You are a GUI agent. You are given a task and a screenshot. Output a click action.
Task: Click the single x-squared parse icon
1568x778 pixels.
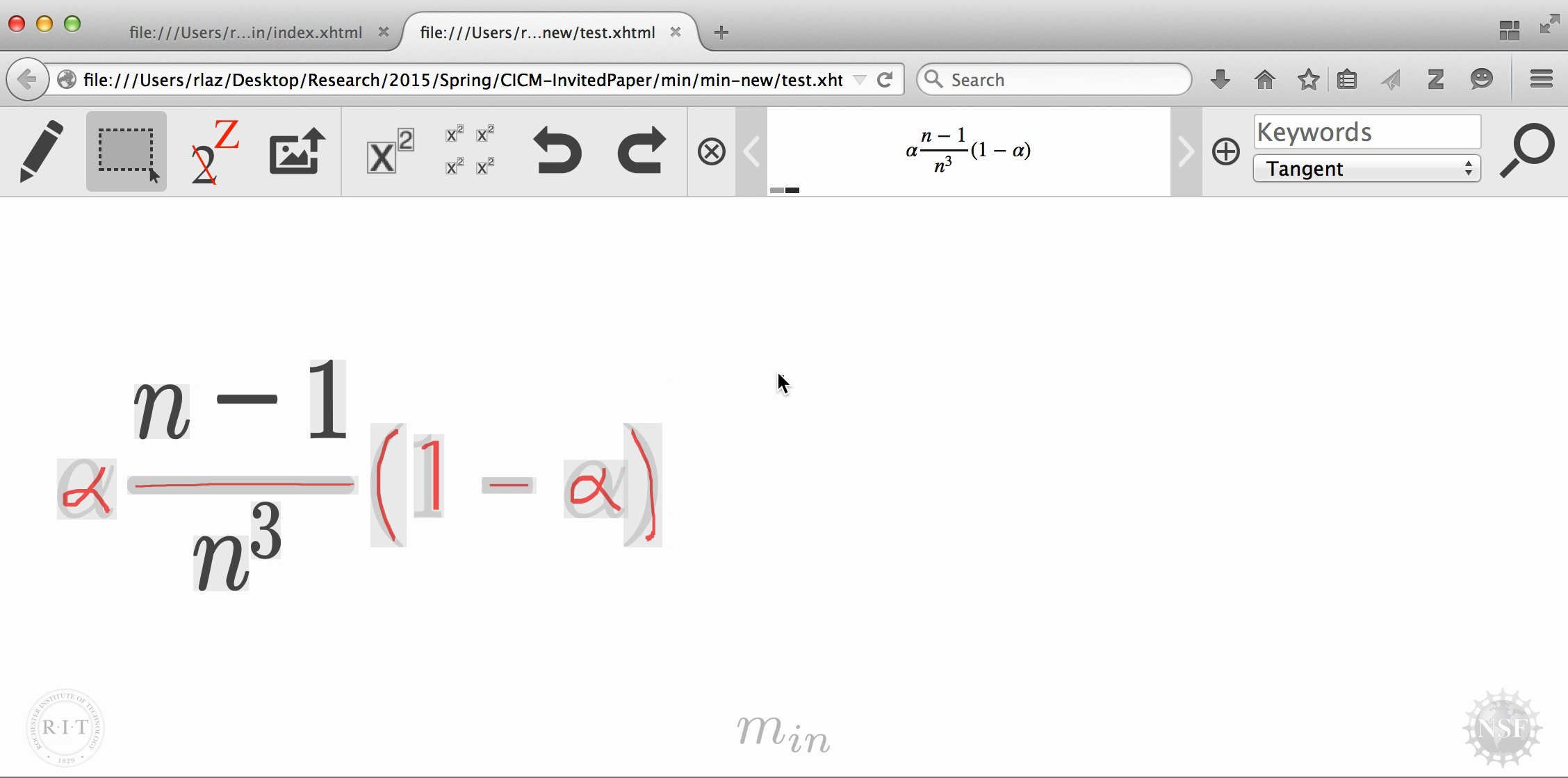coord(389,151)
